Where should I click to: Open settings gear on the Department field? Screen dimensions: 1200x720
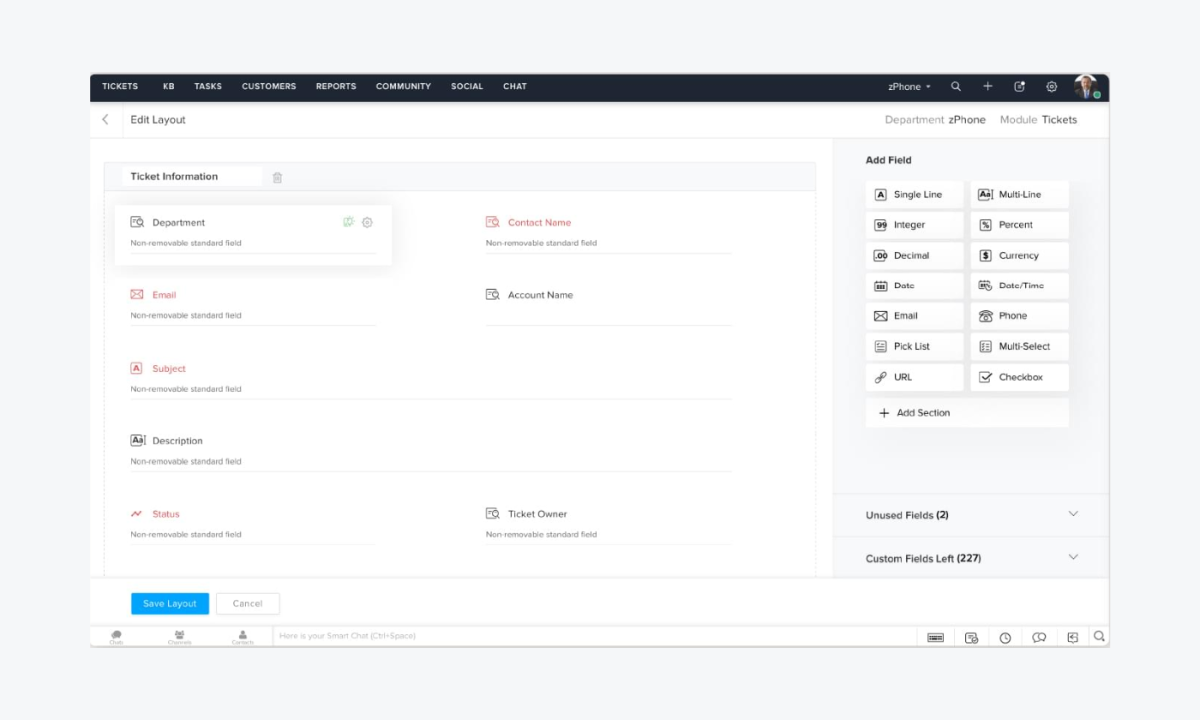tap(367, 222)
